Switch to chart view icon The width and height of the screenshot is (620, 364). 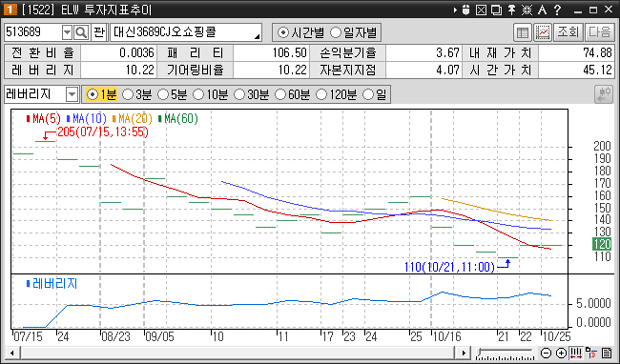pos(542,32)
